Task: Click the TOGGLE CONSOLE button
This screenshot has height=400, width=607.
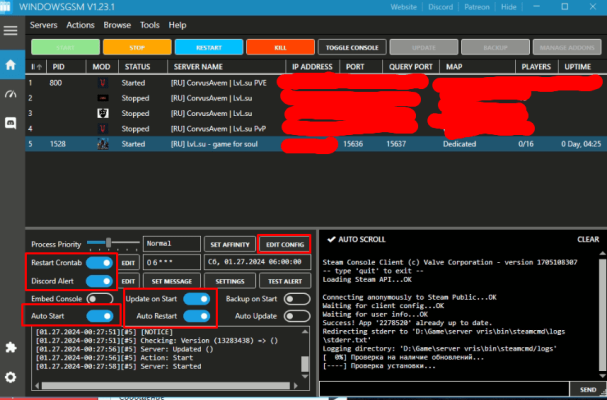Action: click(352, 47)
